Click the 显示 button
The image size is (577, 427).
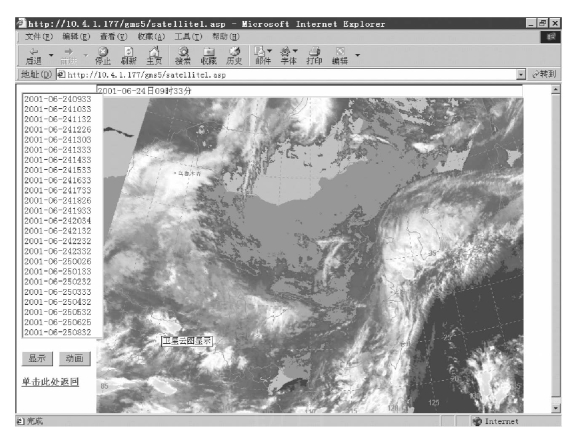point(37,358)
